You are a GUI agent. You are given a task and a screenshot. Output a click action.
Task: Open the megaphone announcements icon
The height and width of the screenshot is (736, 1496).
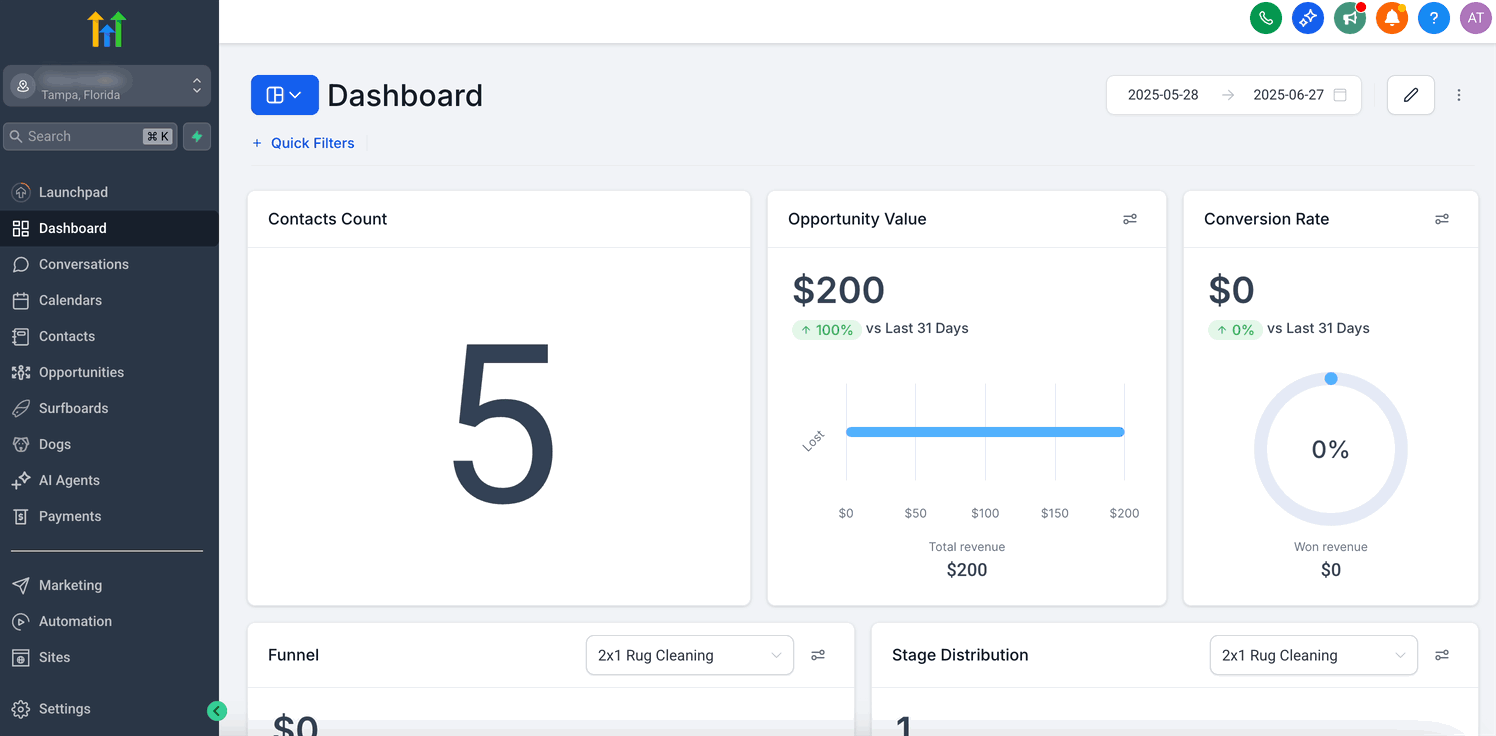point(1350,18)
